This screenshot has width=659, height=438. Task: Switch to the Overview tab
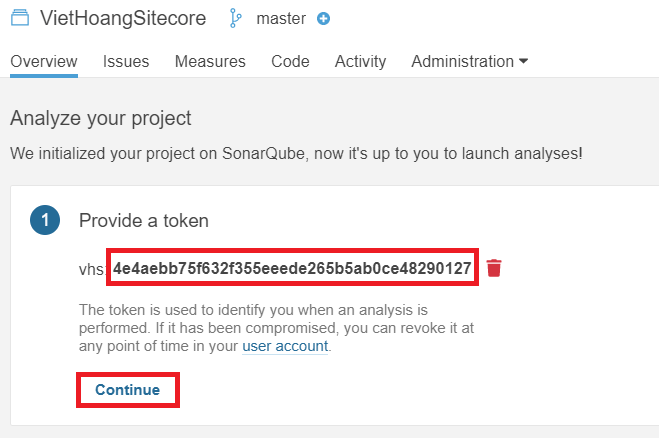coord(44,61)
